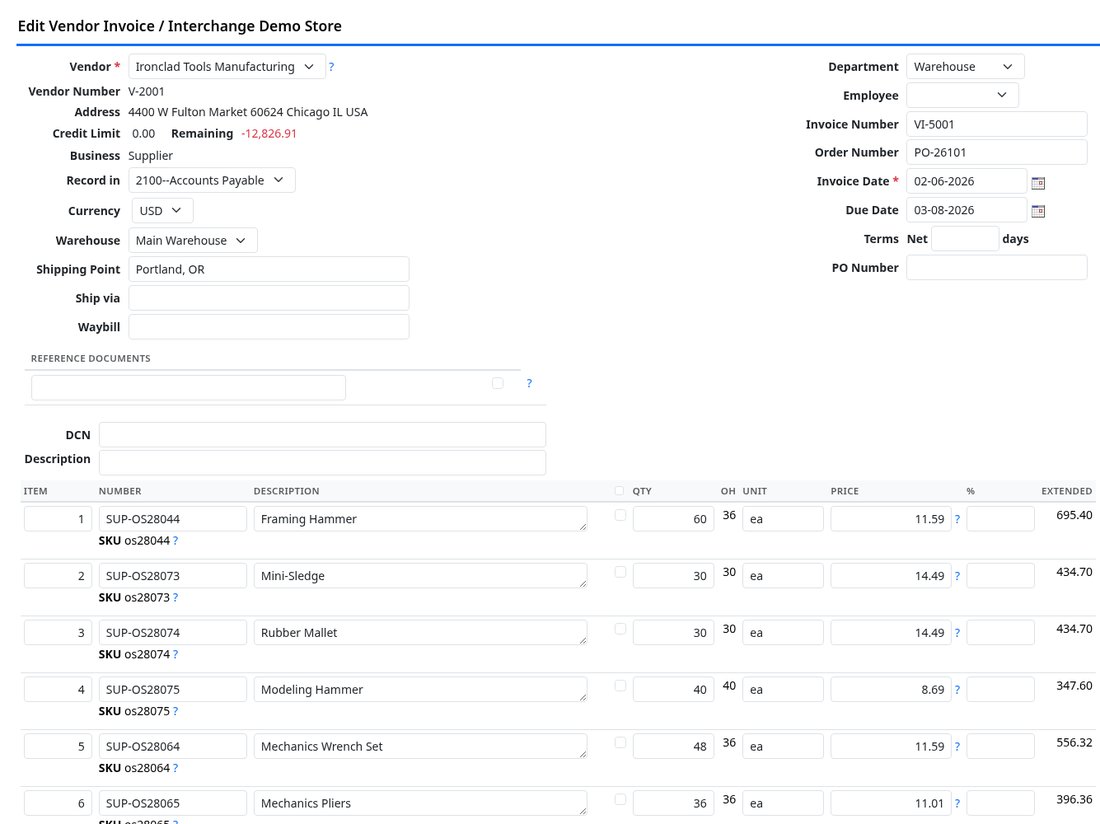The height and width of the screenshot is (824, 1100).
Task: Click the Mini-Sledge price field
Action: point(891,576)
